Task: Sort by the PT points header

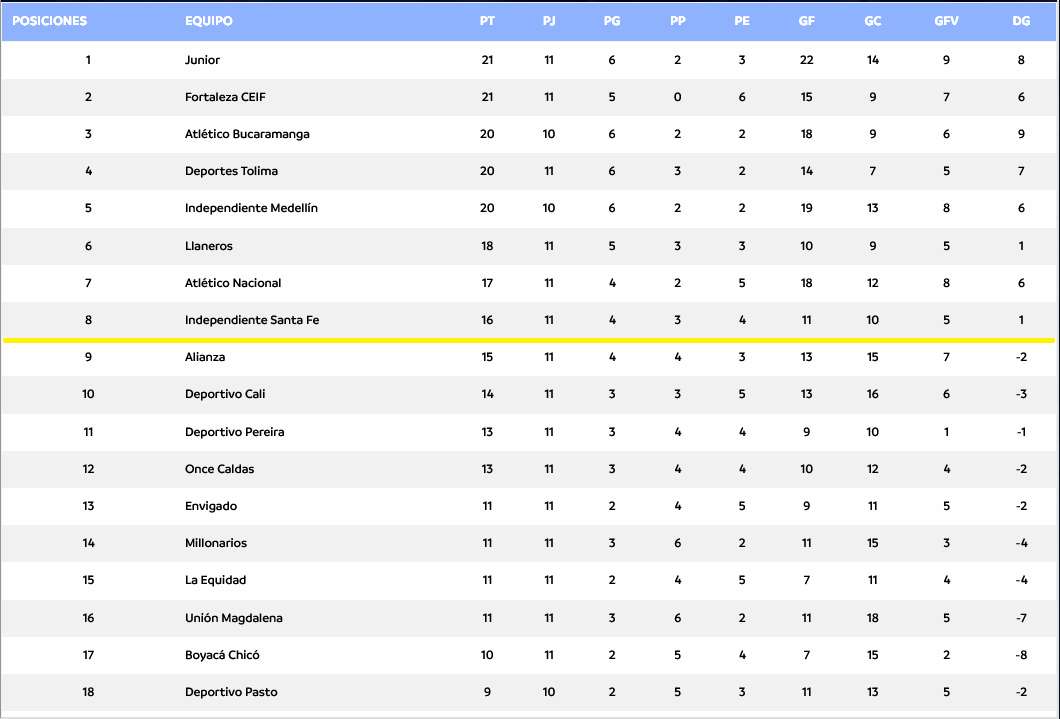Action: coord(487,21)
